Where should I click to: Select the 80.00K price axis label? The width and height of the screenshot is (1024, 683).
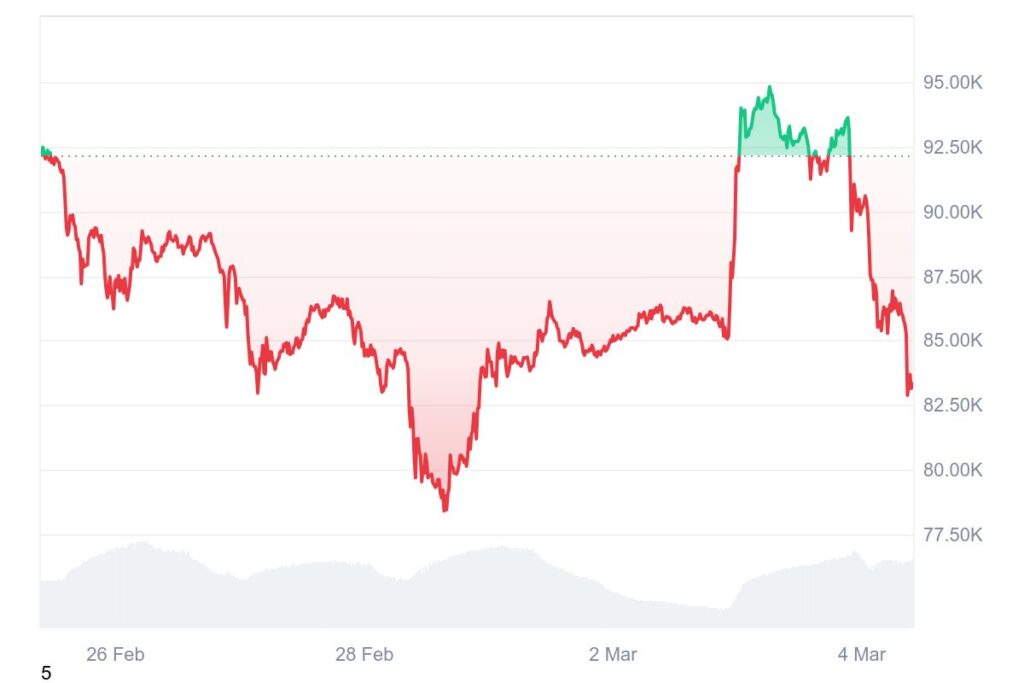point(953,470)
